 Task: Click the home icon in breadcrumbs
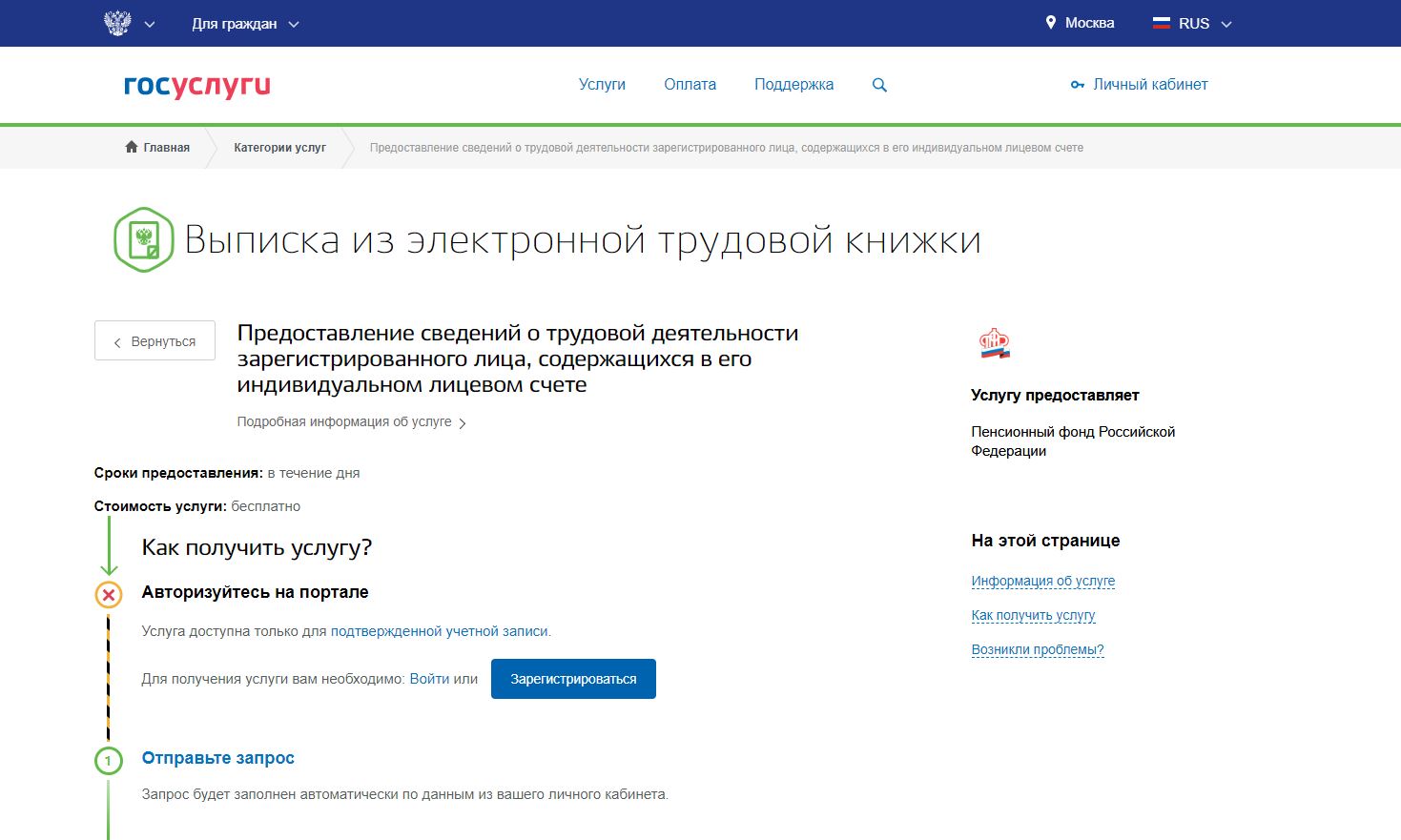pyautogui.click(x=132, y=147)
